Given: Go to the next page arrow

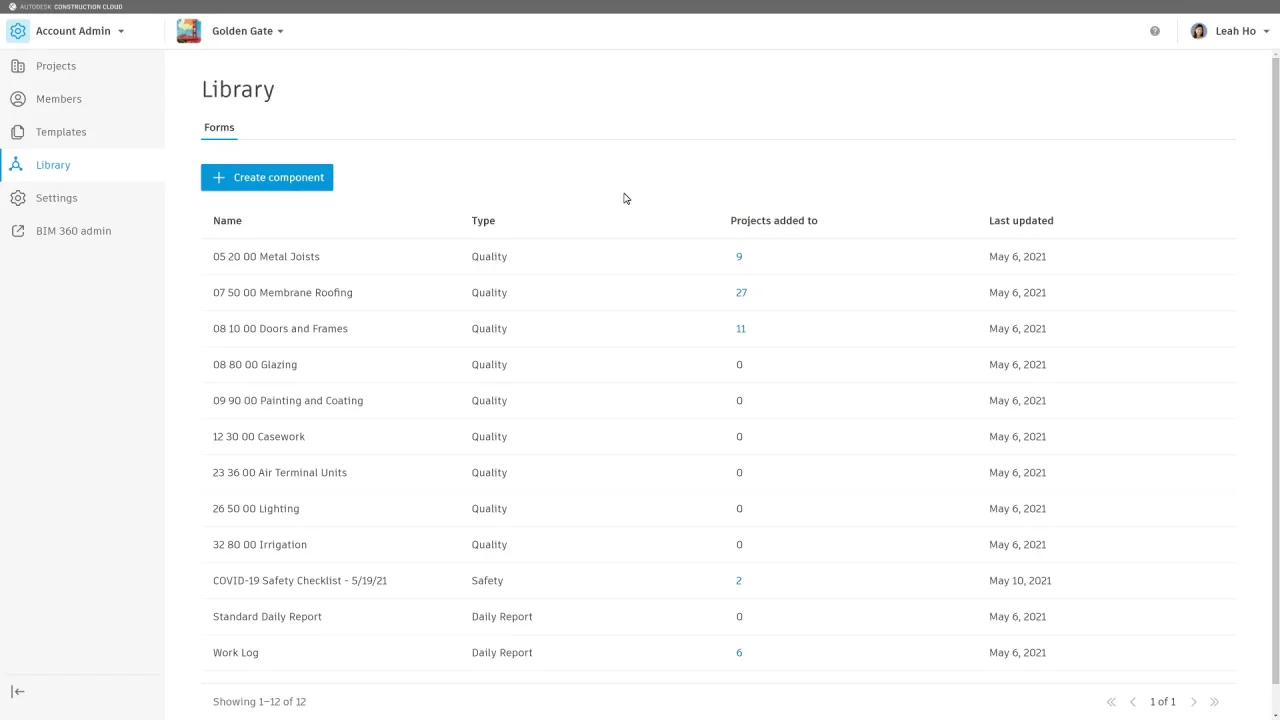Looking at the screenshot, I should (x=1193, y=702).
